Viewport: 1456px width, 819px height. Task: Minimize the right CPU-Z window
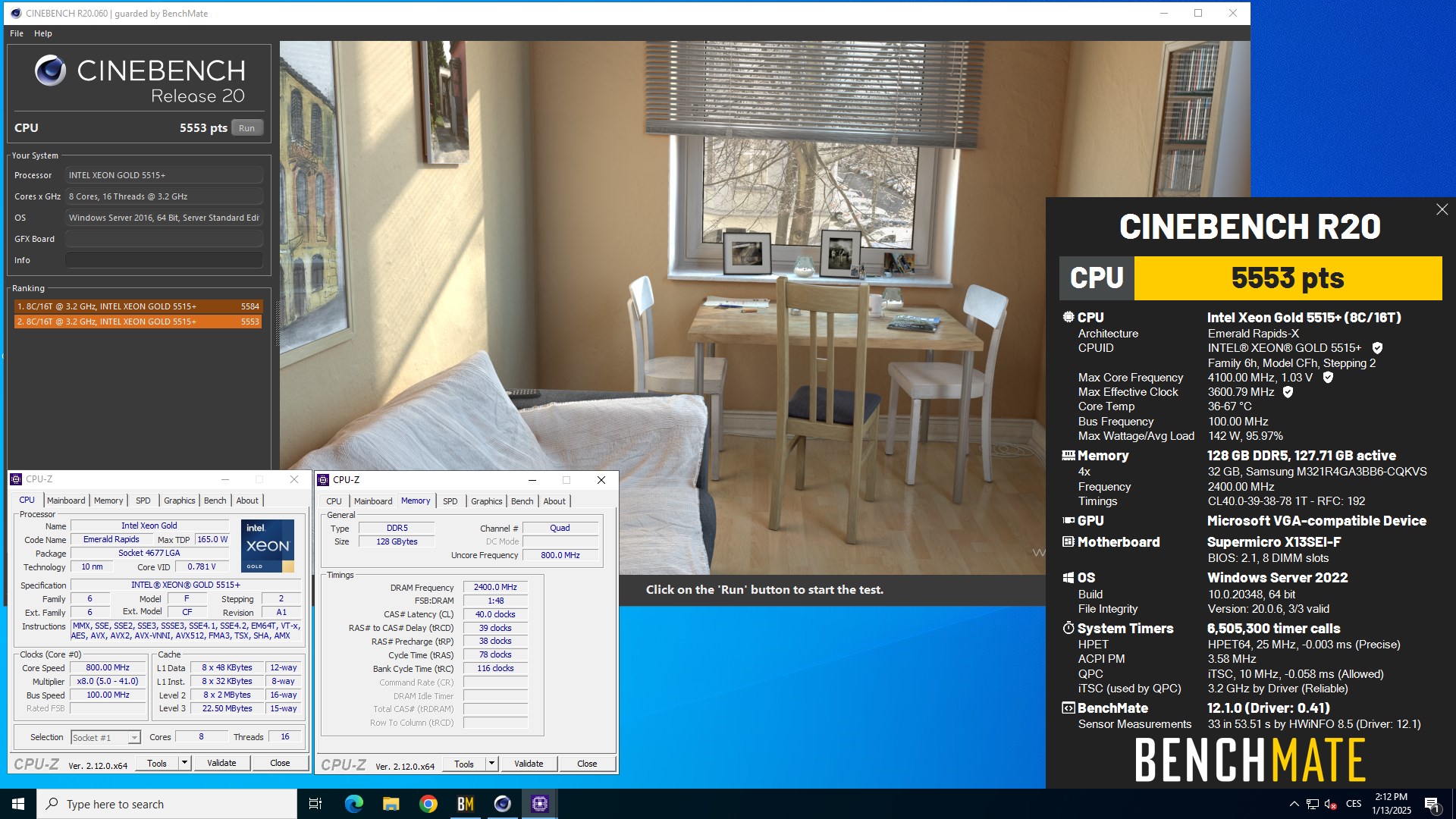coord(532,480)
